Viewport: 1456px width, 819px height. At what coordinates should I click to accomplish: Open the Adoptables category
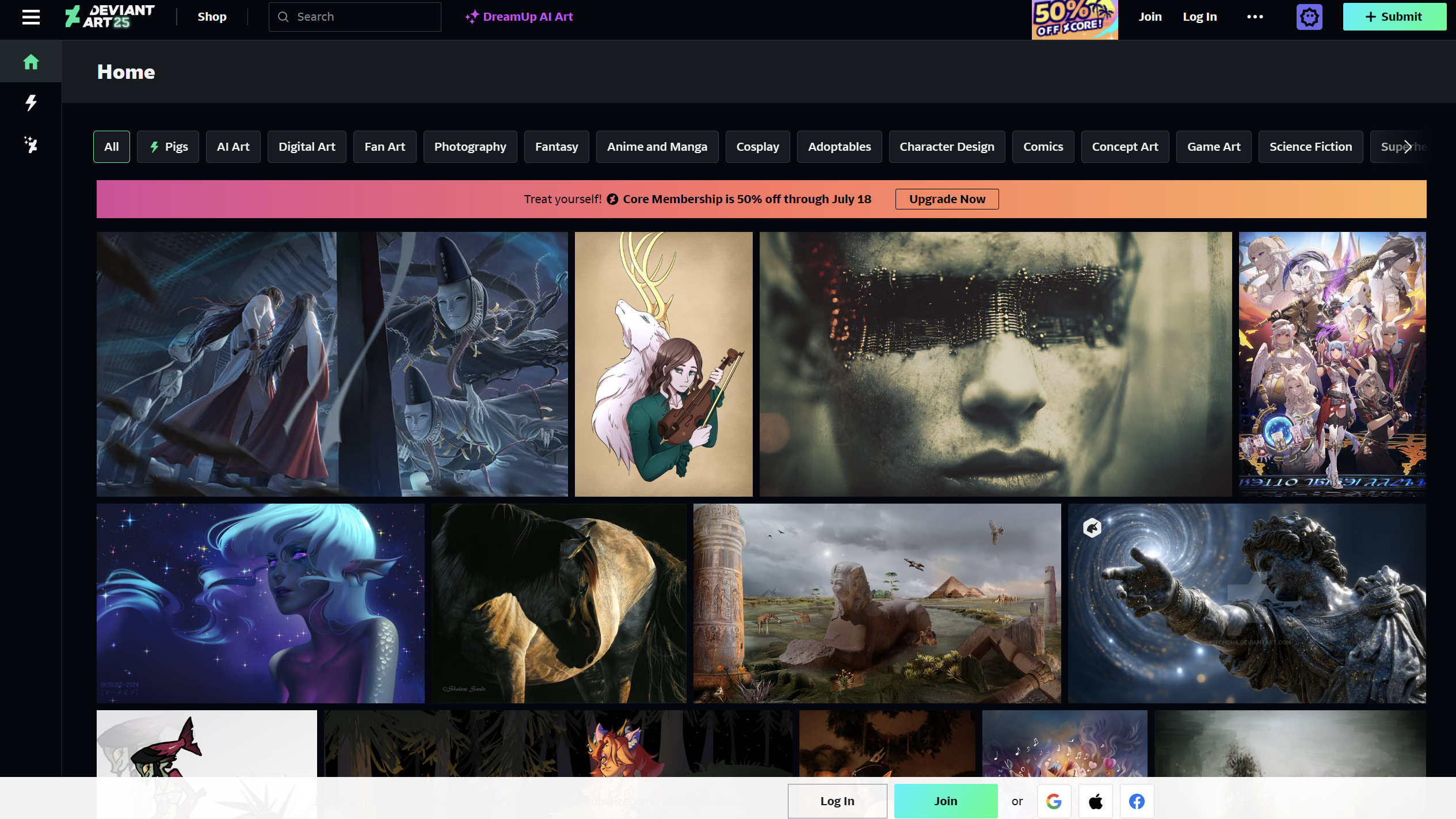[x=839, y=147]
